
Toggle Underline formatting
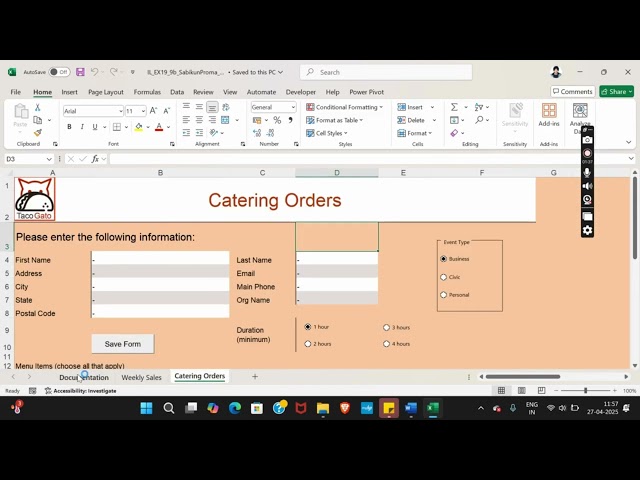click(95, 127)
